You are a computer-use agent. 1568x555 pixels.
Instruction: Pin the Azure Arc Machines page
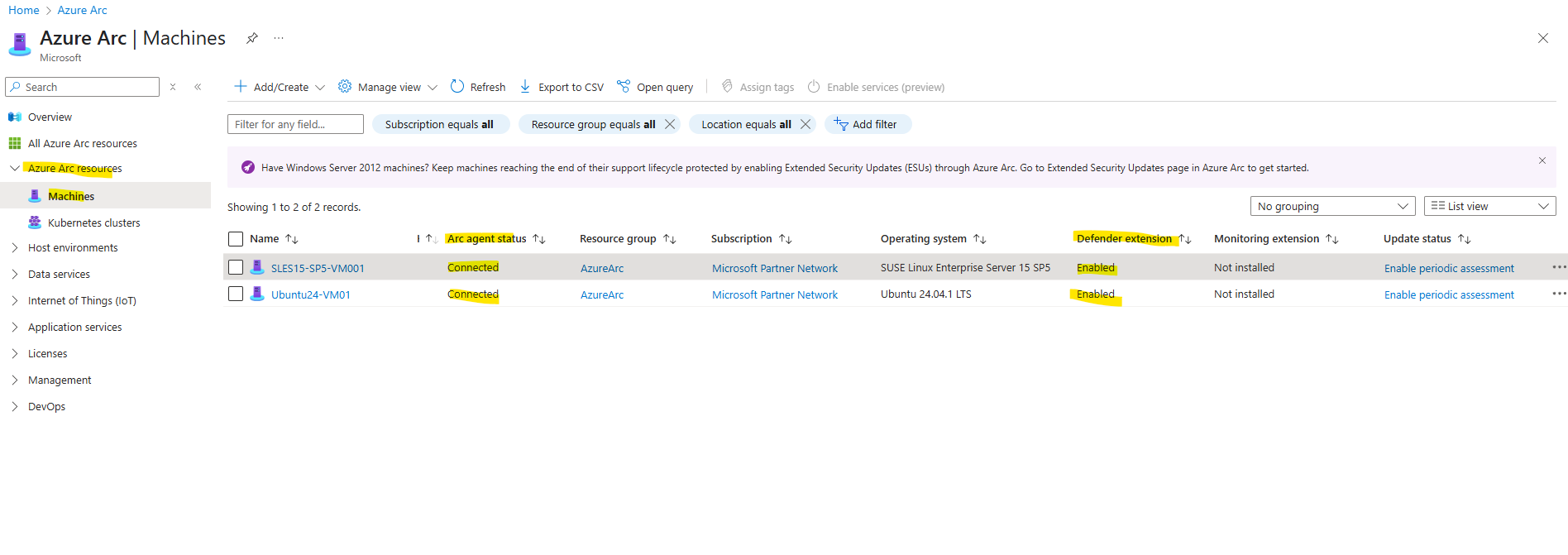252,38
